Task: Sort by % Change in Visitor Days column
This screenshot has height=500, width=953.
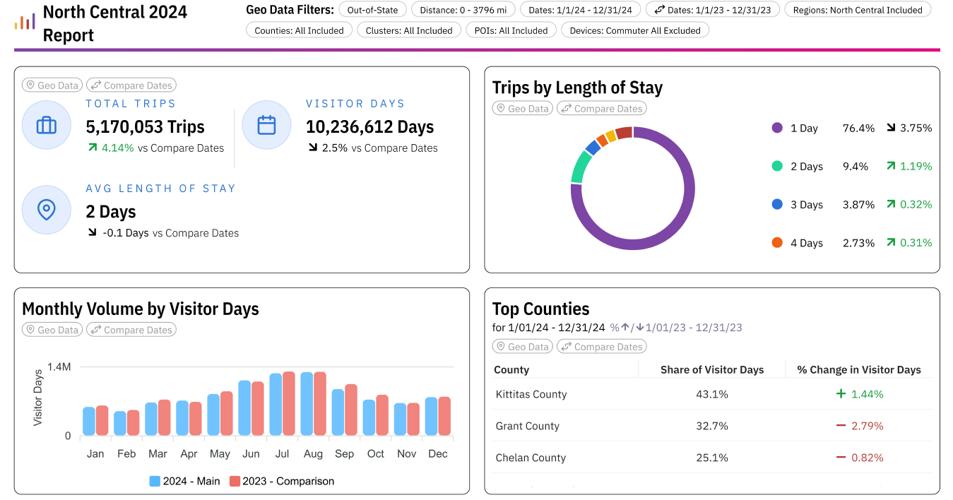Action: tap(858, 370)
